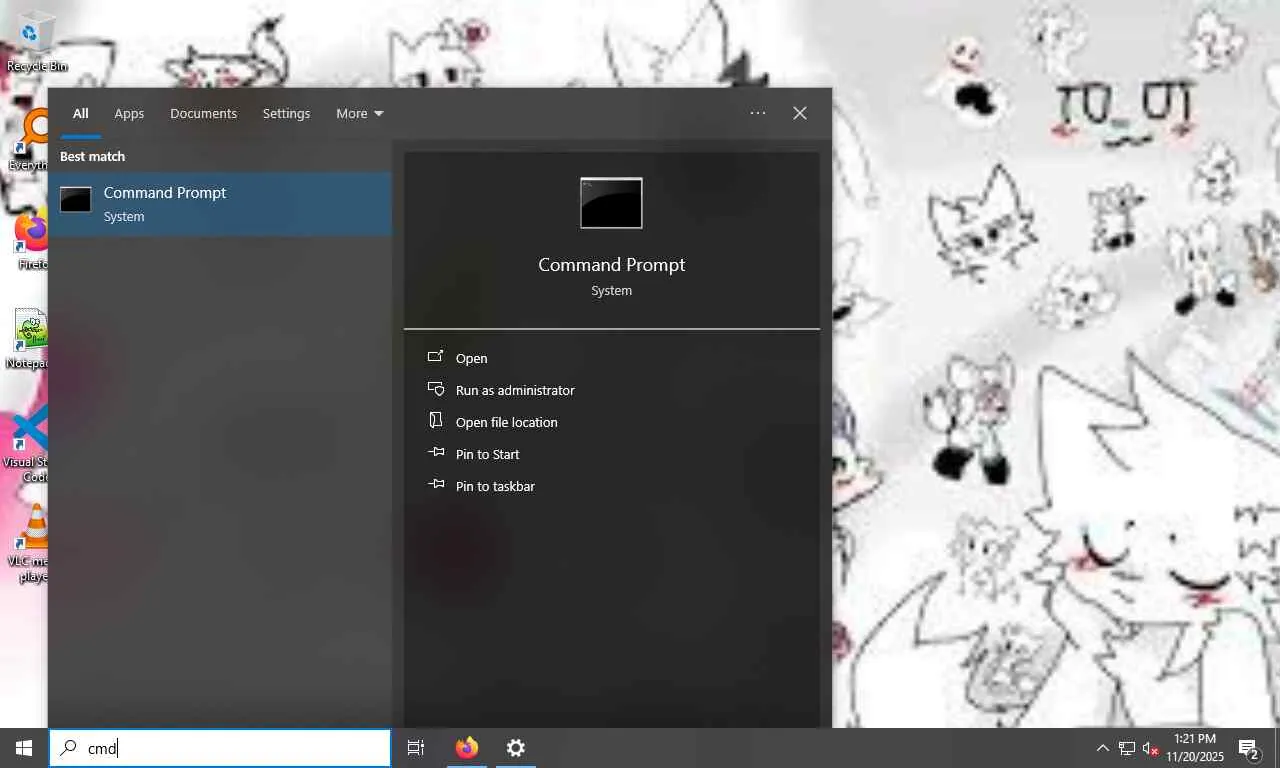Select the Recycle Bin desktop icon
Image resolution: width=1280 pixels, height=768 pixels.
click(36, 41)
